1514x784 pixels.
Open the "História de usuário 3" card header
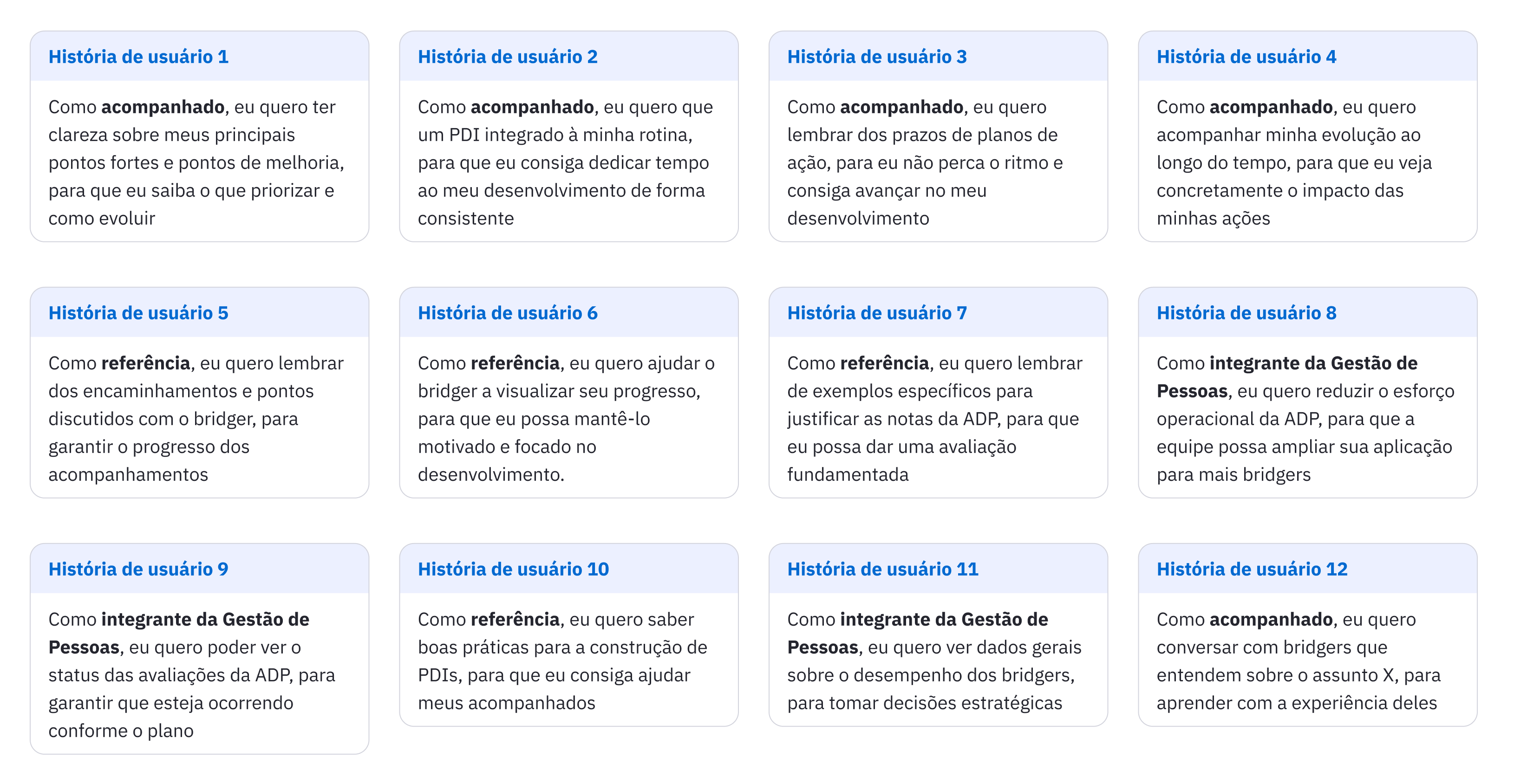(876, 57)
